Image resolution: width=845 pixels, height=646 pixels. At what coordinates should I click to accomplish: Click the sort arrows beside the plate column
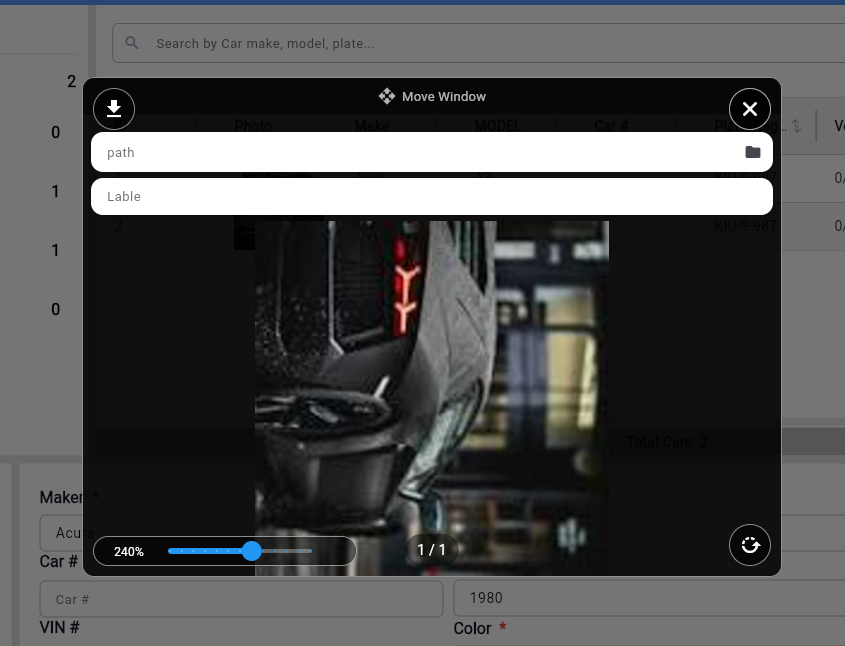(x=796, y=126)
